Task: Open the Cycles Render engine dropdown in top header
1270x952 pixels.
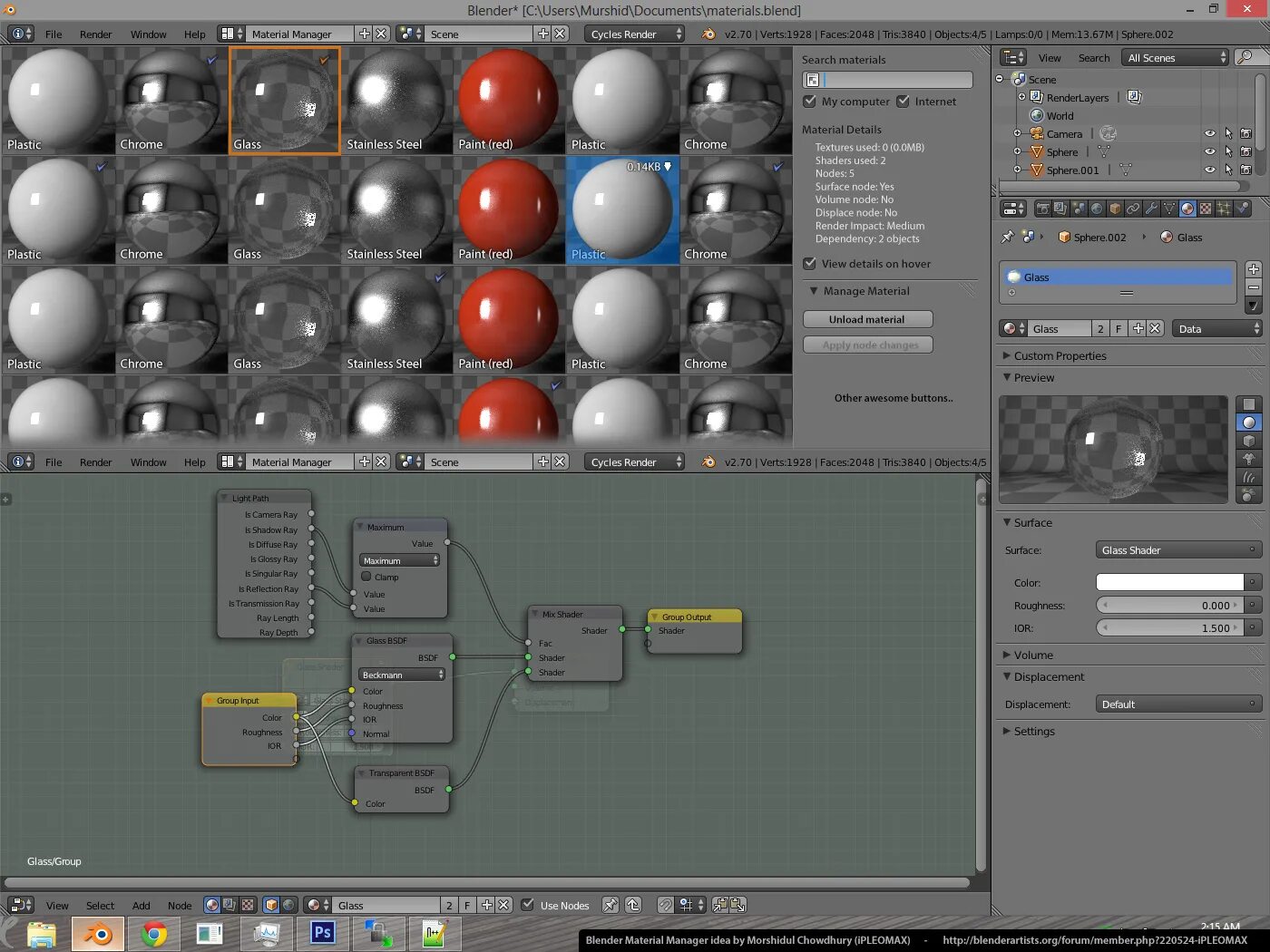Action: coord(634,34)
